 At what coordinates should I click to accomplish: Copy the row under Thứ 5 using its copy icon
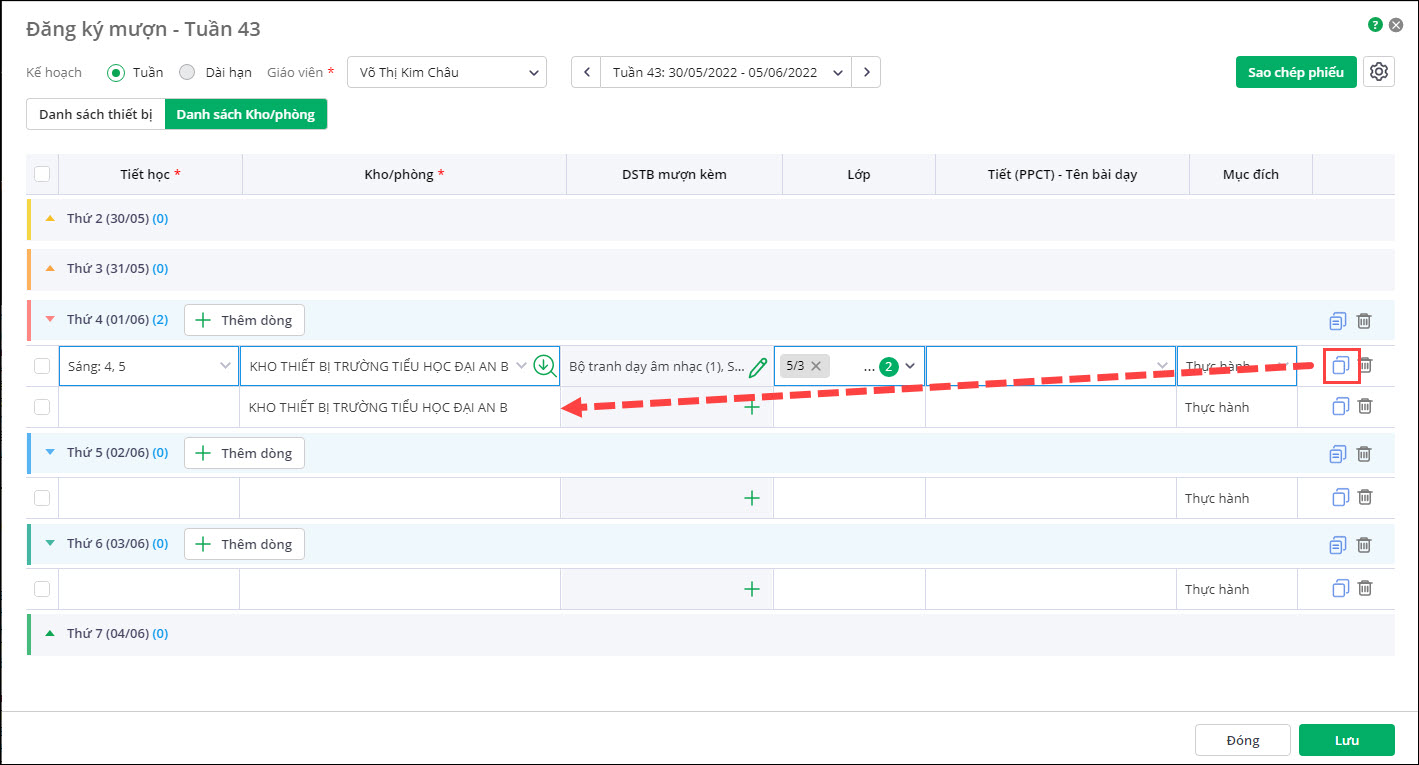(x=1341, y=498)
